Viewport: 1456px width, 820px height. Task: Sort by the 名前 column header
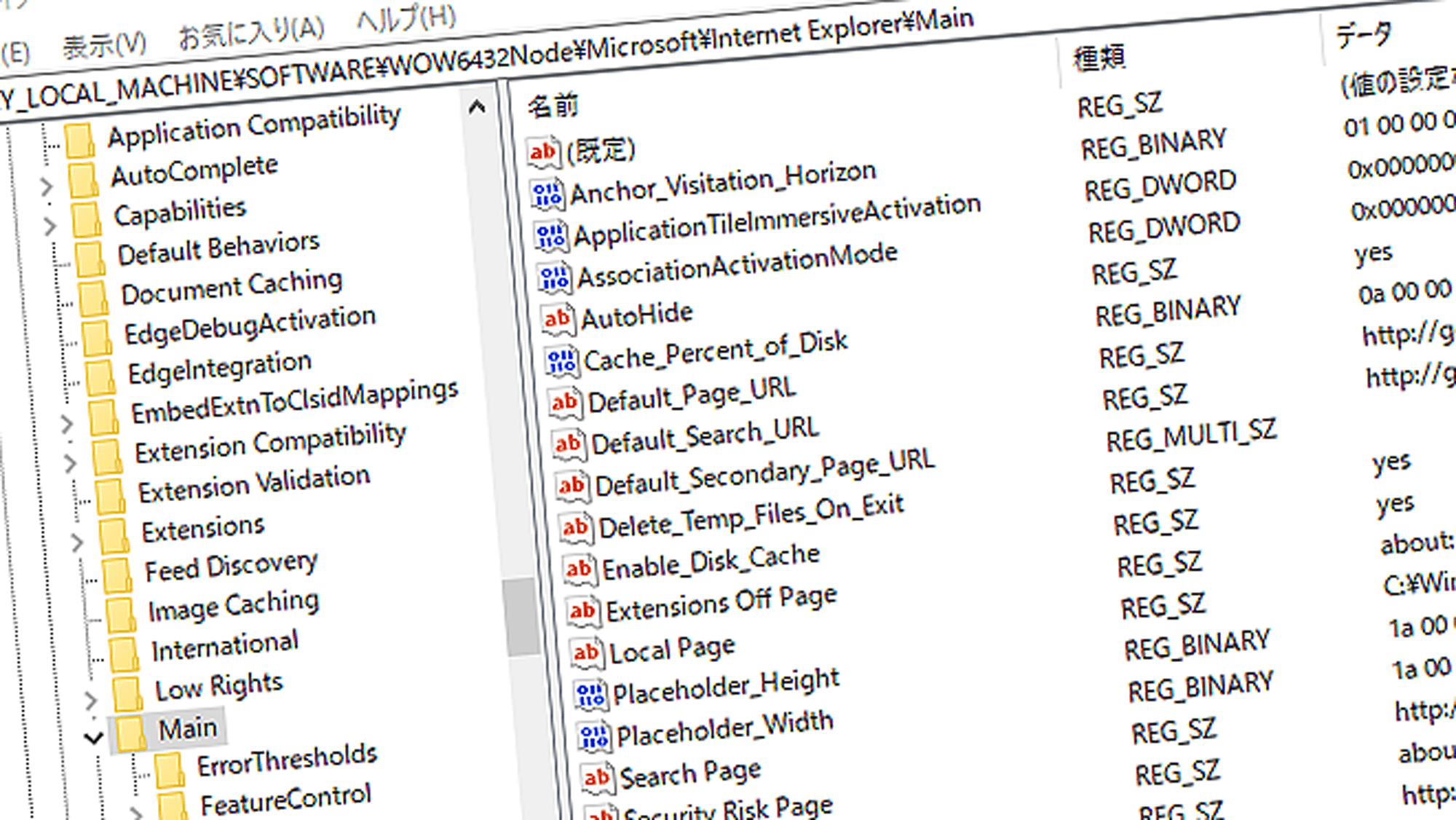click(553, 106)
